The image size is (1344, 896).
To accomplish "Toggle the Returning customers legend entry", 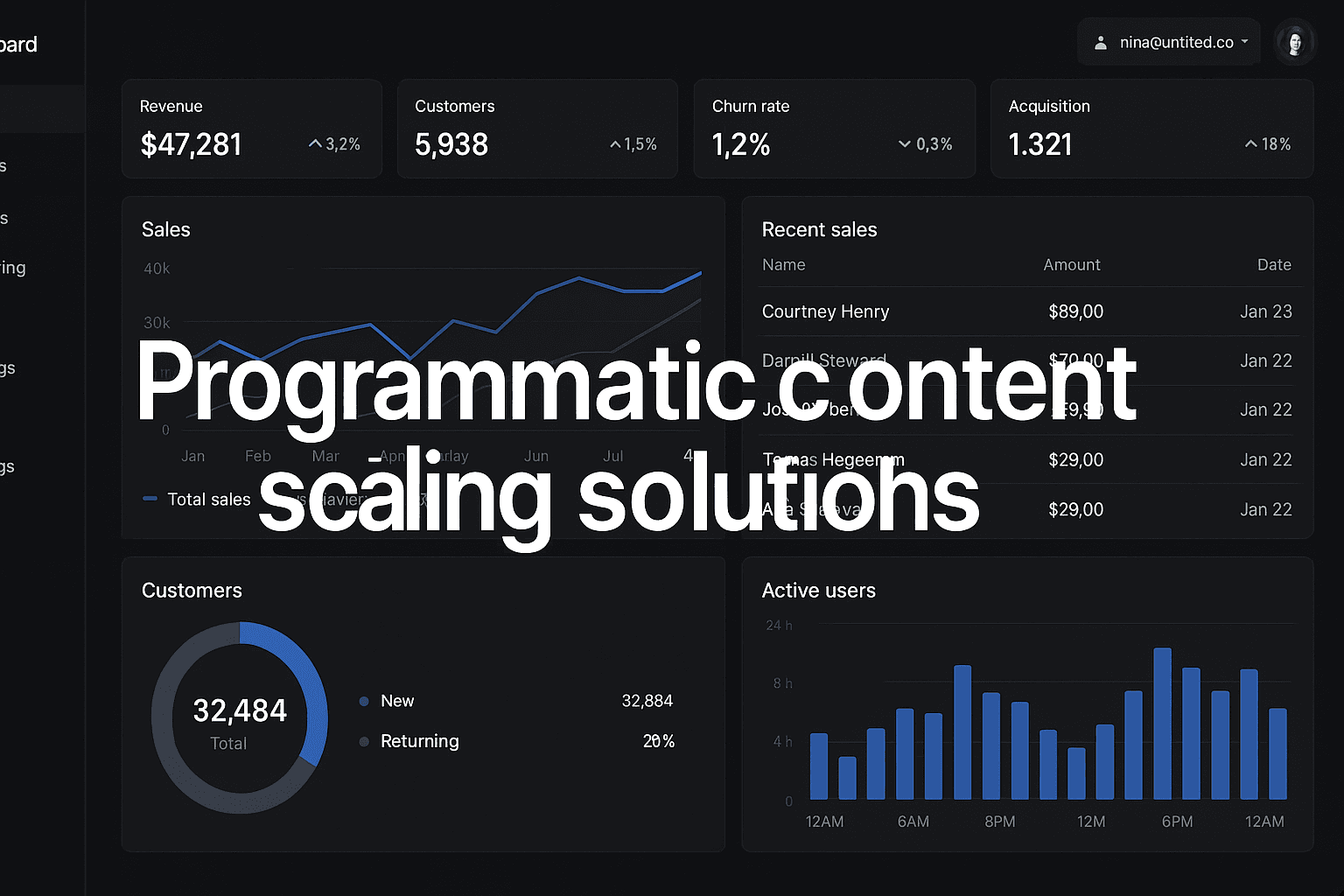I will point(409,741).
